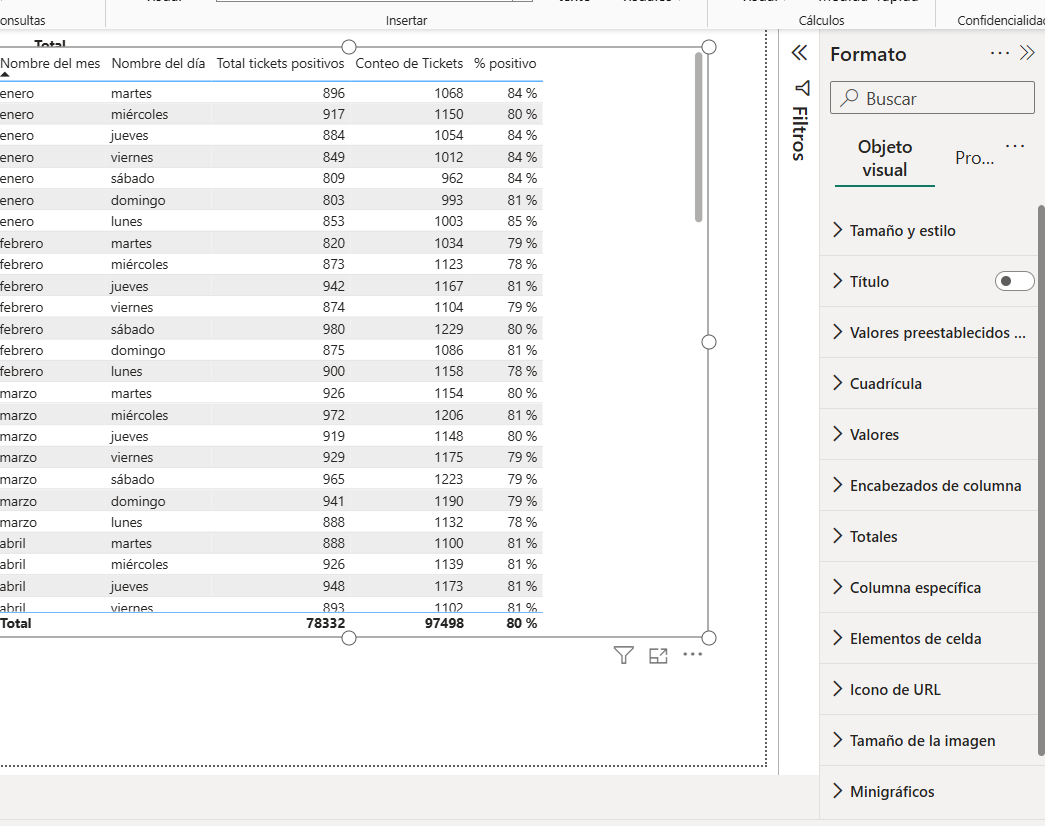Viewport: 1045px width, 826px height.
Task: Click the Filtros funnel icon
Action: [800, 88]
